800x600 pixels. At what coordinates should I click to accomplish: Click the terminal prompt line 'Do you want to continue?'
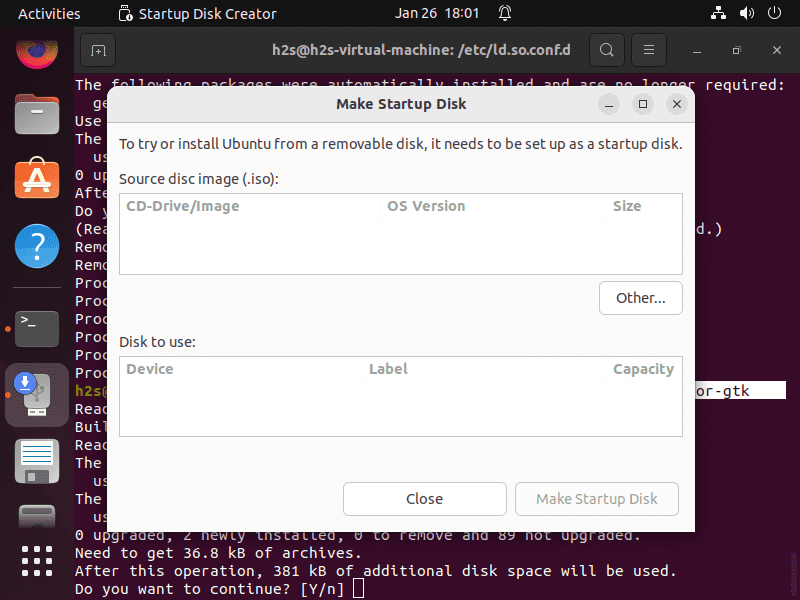pyautogui.click(x=209, y=589)
